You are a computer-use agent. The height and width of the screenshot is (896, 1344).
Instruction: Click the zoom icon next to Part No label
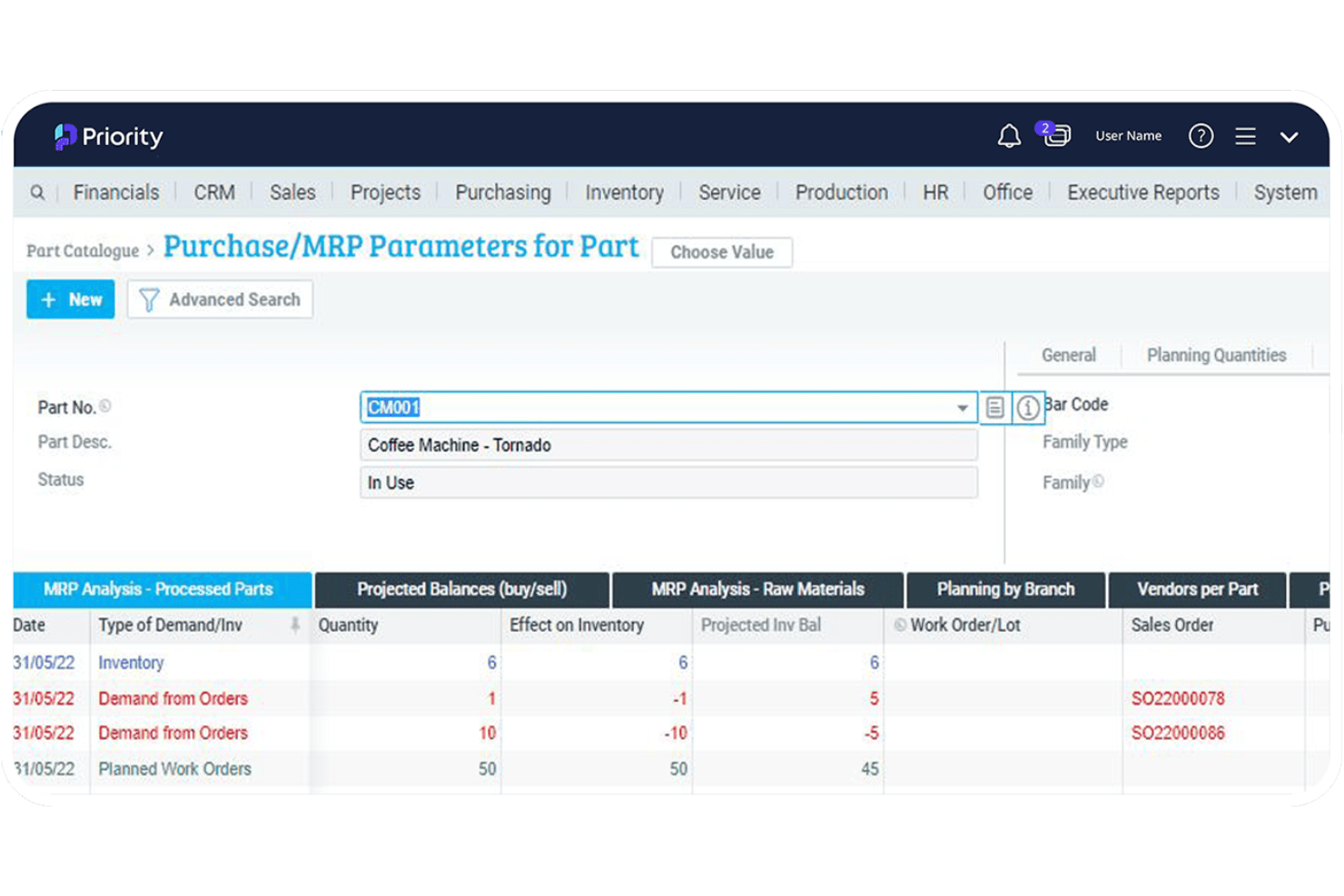point(104,406)
